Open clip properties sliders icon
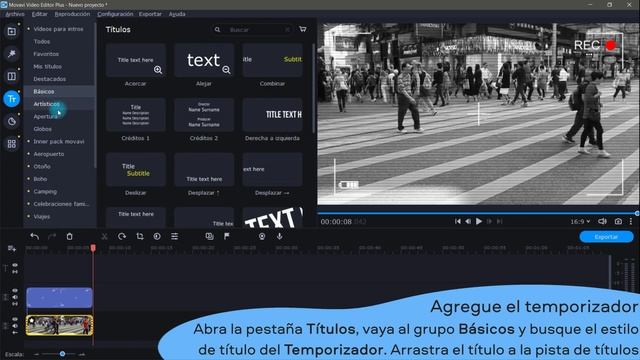The image size is (640, 360). (x=174, y=236)
